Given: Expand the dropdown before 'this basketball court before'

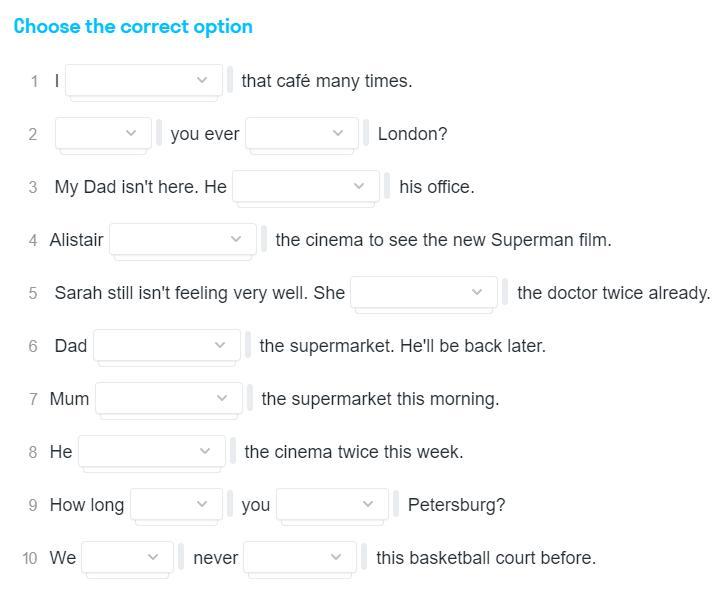Looking at the screenshot, I should point(300,557).
